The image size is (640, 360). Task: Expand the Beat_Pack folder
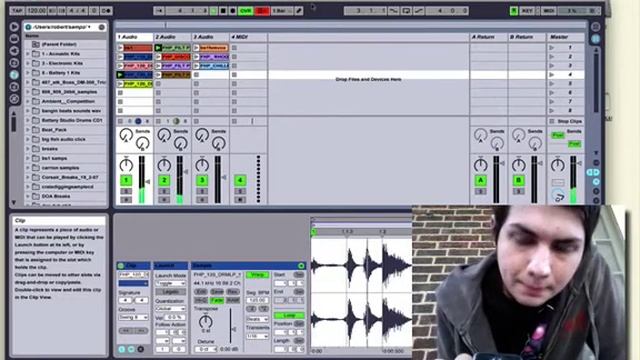(x=28, y=130)
